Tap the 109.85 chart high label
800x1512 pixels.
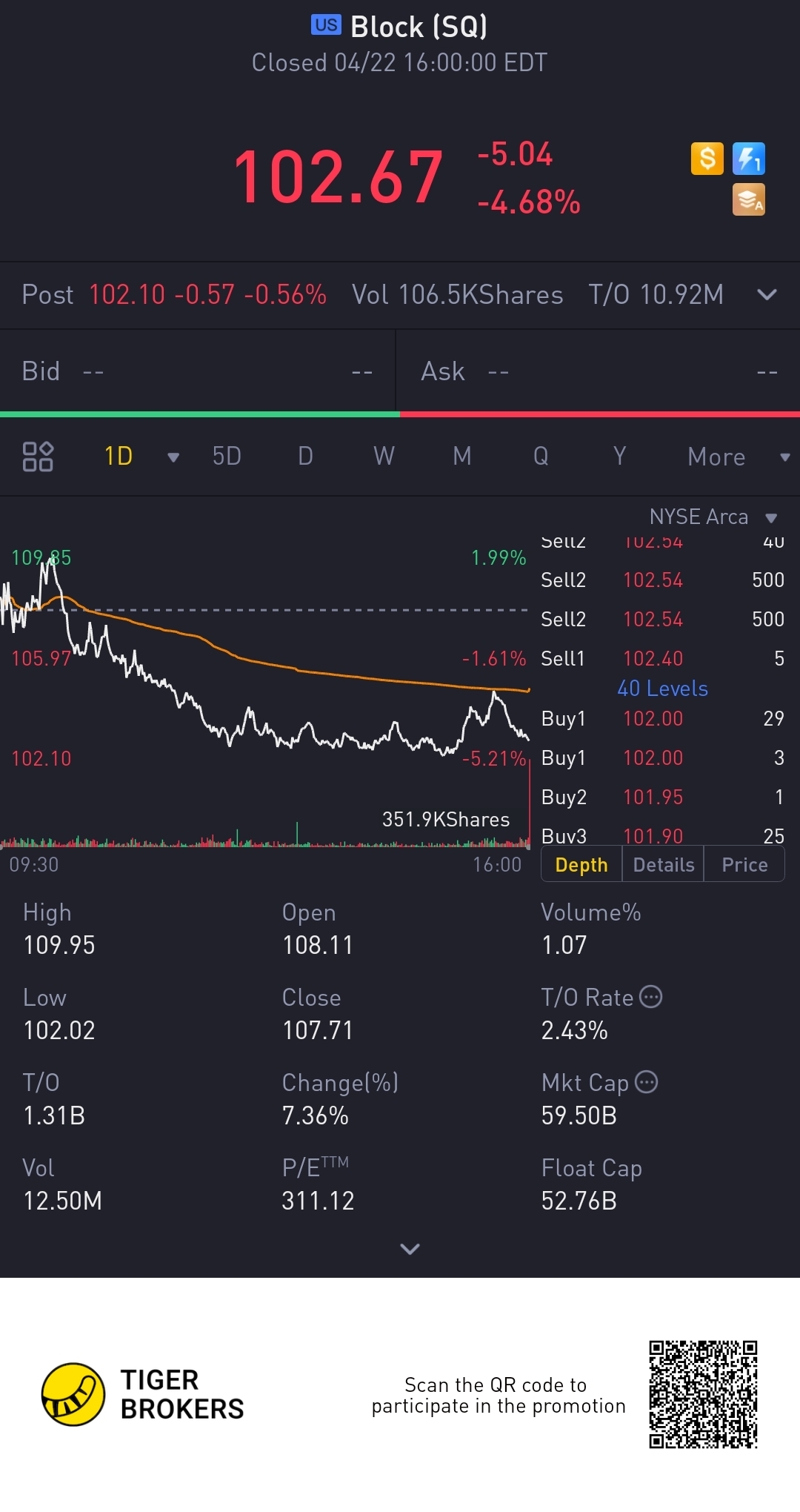click(41, 557)
